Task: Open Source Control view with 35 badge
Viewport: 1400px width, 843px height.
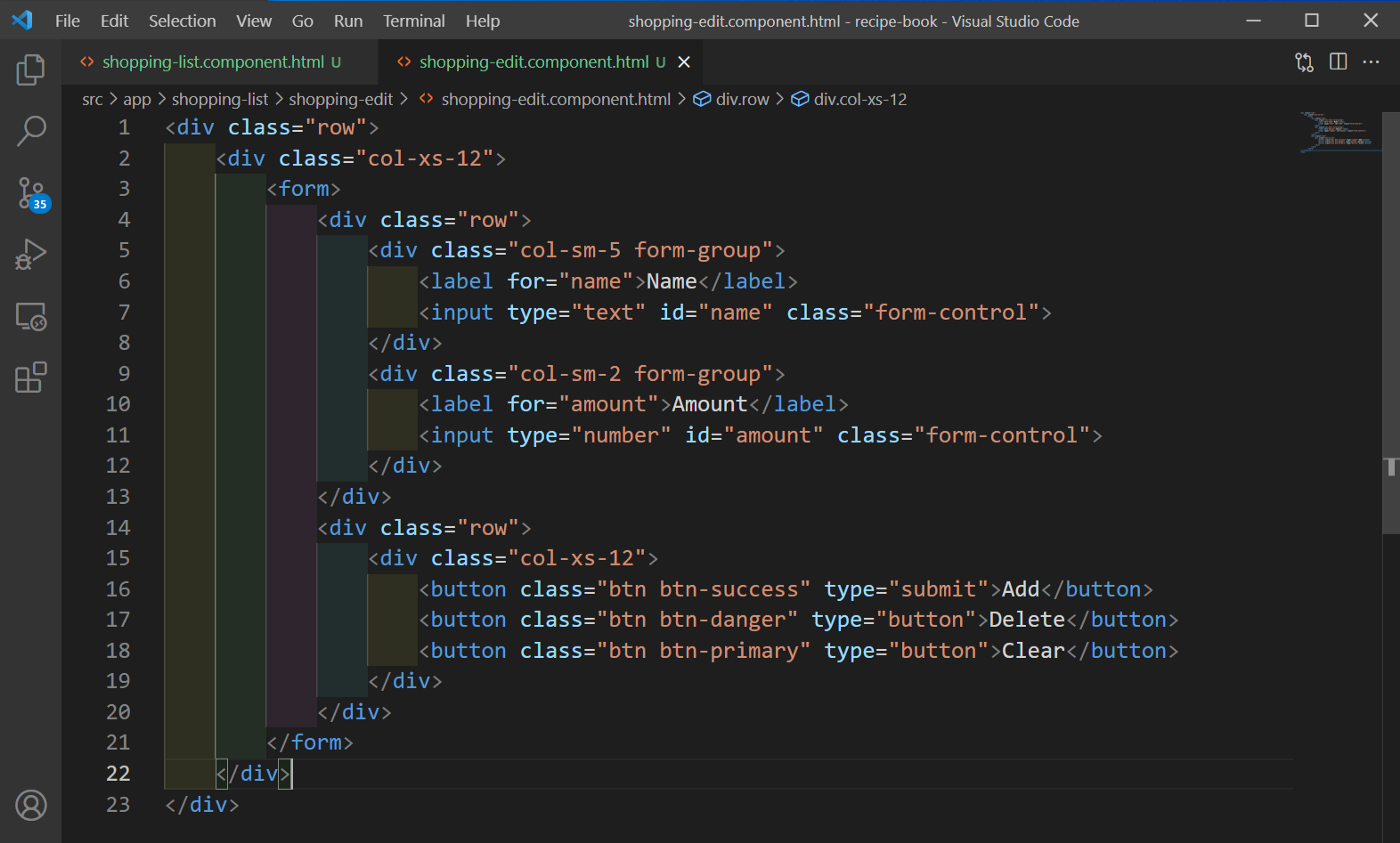Action: (31, 193)
